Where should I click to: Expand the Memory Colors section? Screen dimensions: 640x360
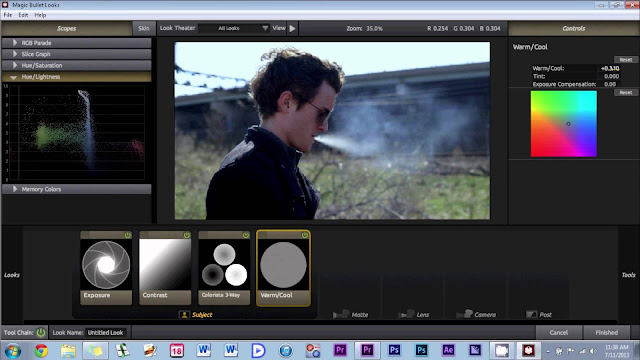click(x=77, y=189)
